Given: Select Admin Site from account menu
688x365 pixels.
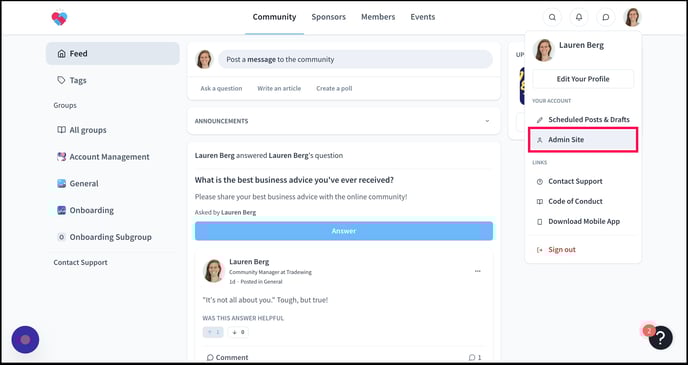Looking at the screenshot, I should [583, 140].
